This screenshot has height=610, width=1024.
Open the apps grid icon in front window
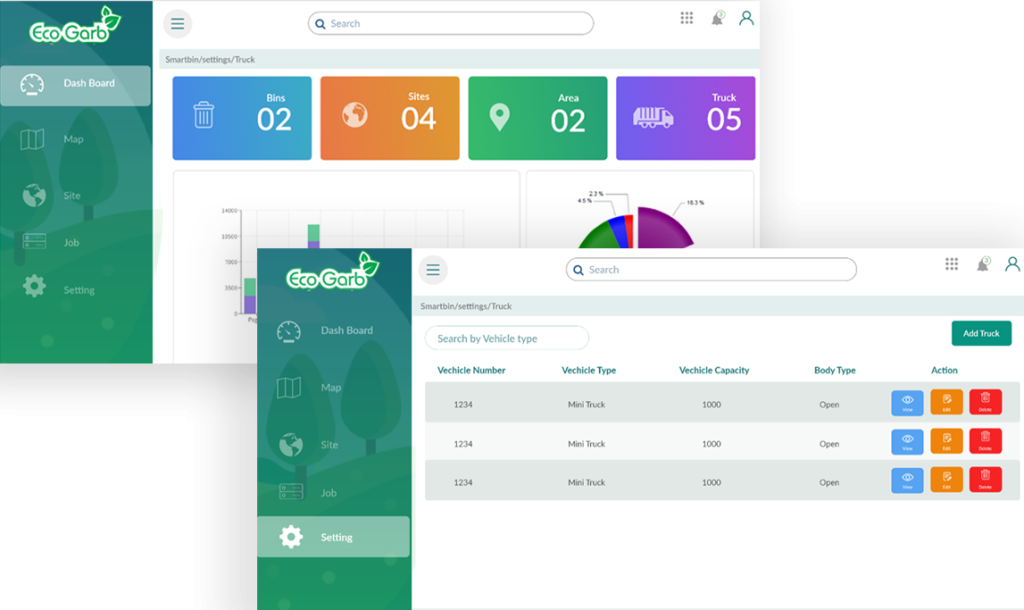click(951, 264)
